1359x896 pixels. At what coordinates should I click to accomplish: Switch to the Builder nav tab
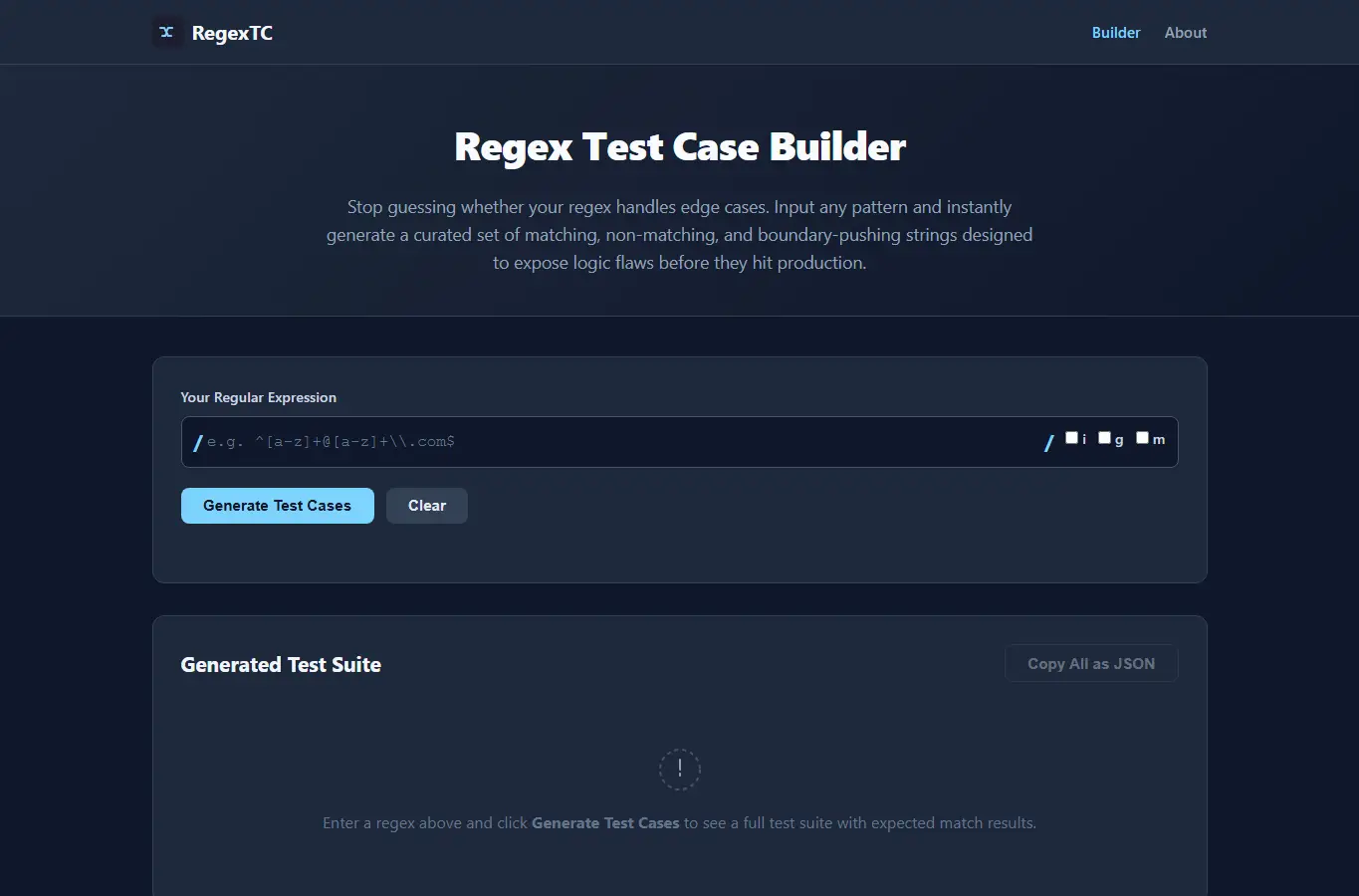[1116, 33]
